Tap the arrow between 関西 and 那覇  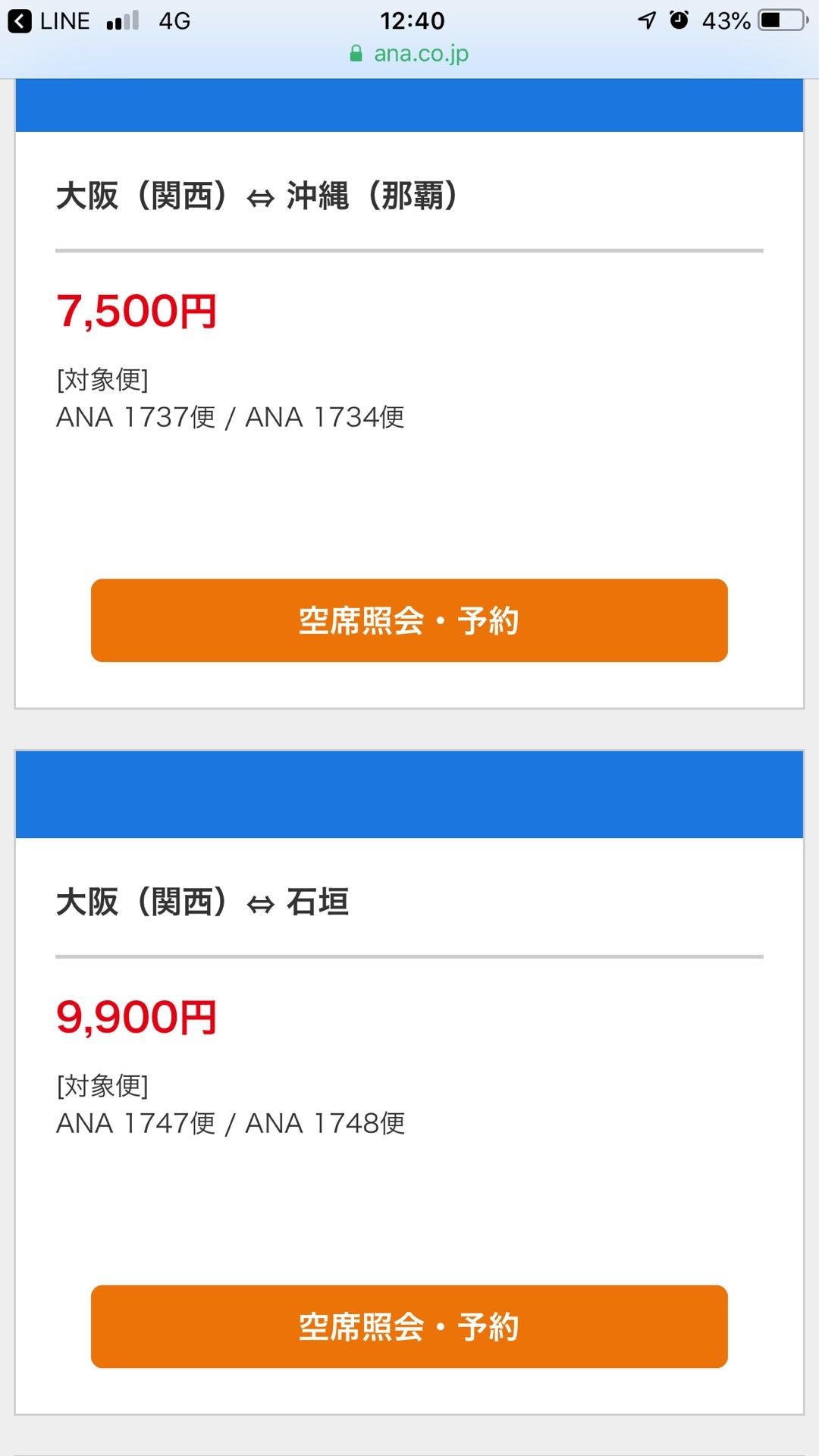click(x=260, y=199)
